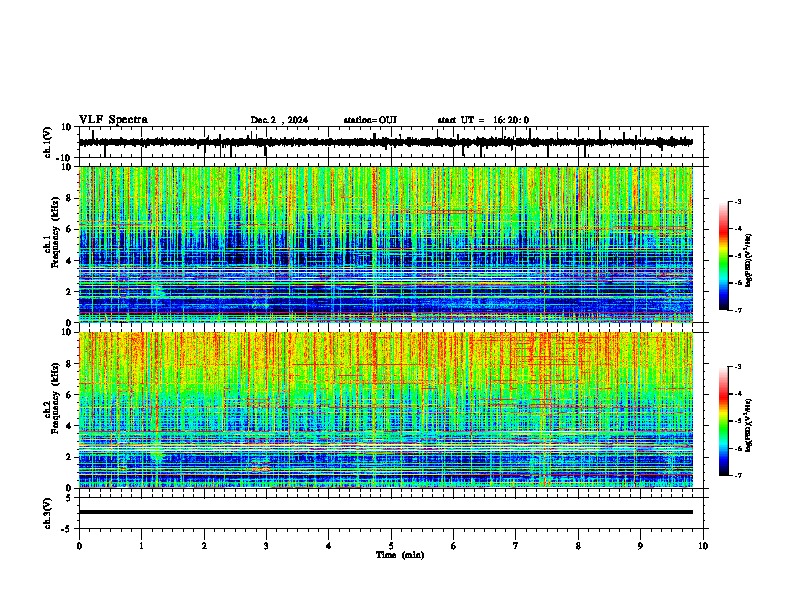Click the "10" tick on the time axis
Viewport: 792px width, 612px height.
click(703, 546)
